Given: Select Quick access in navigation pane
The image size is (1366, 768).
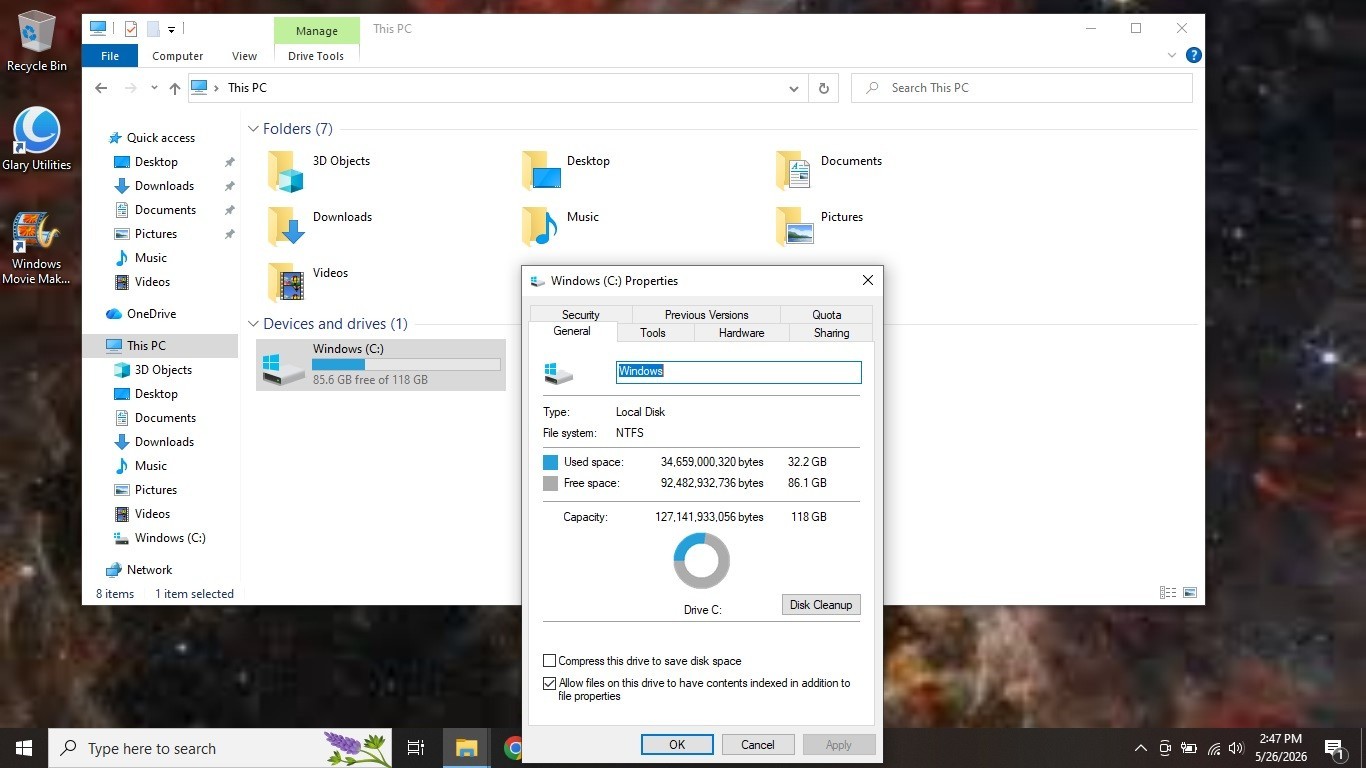Looking at the screenshot, I should coord(160,138).
